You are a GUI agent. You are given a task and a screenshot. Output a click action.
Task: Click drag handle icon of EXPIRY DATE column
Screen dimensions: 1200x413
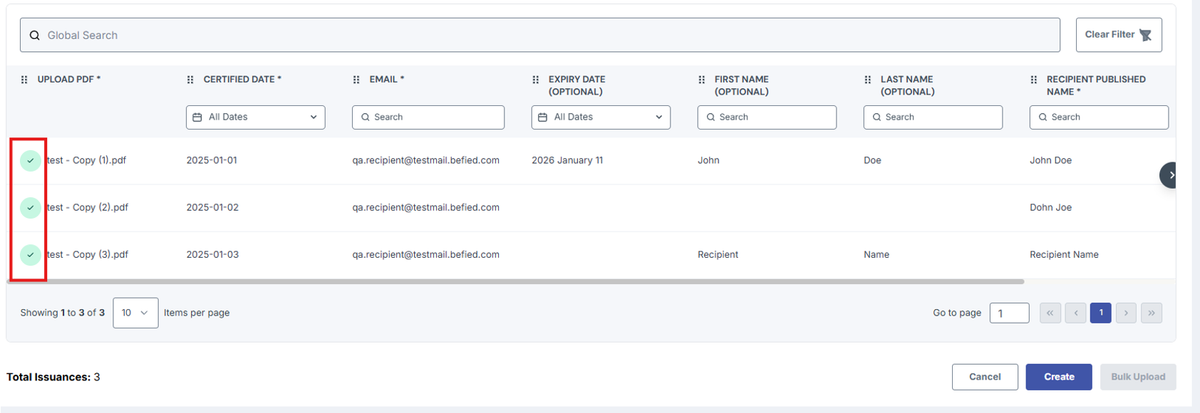[537, 79]
